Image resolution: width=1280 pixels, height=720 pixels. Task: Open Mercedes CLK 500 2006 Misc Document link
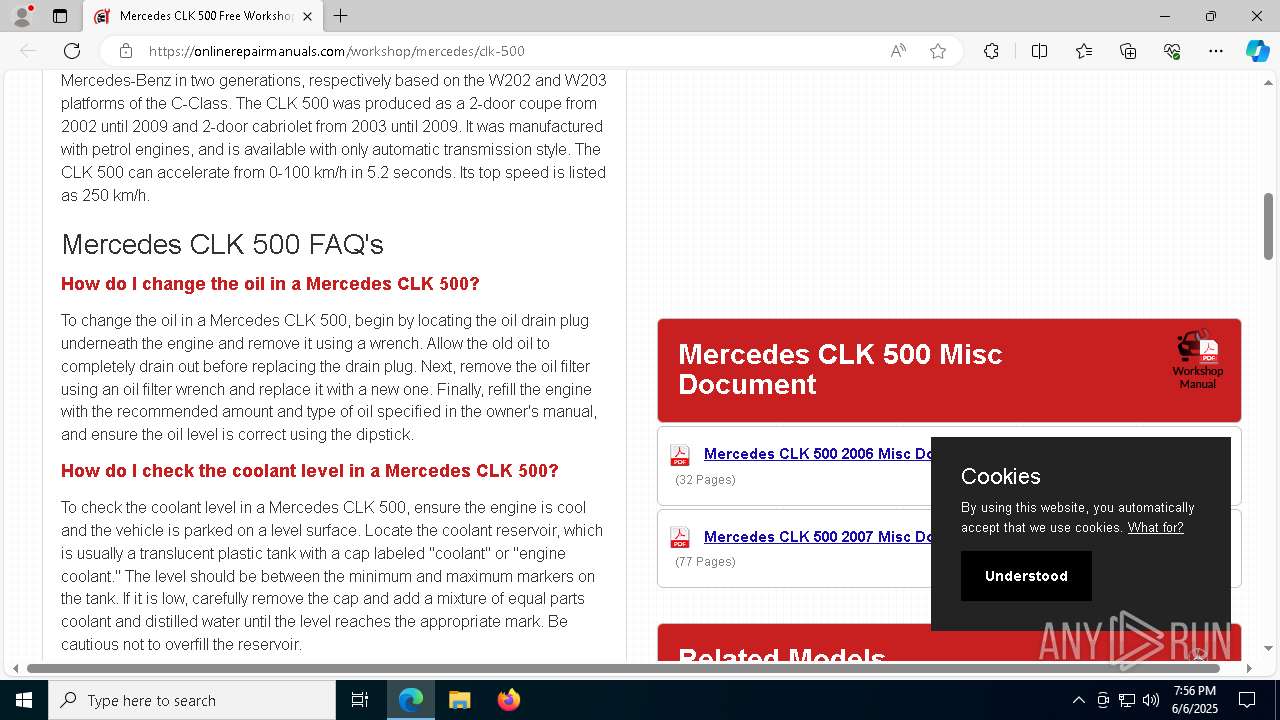(x=819, y=454)
